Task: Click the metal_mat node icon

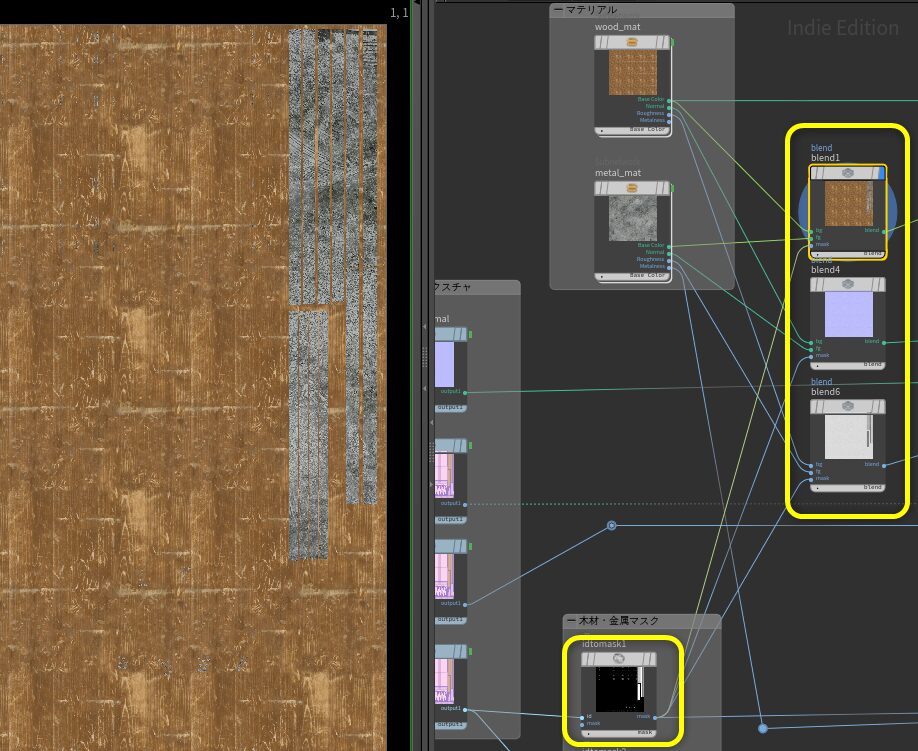Action: click(x=631, y=188)
